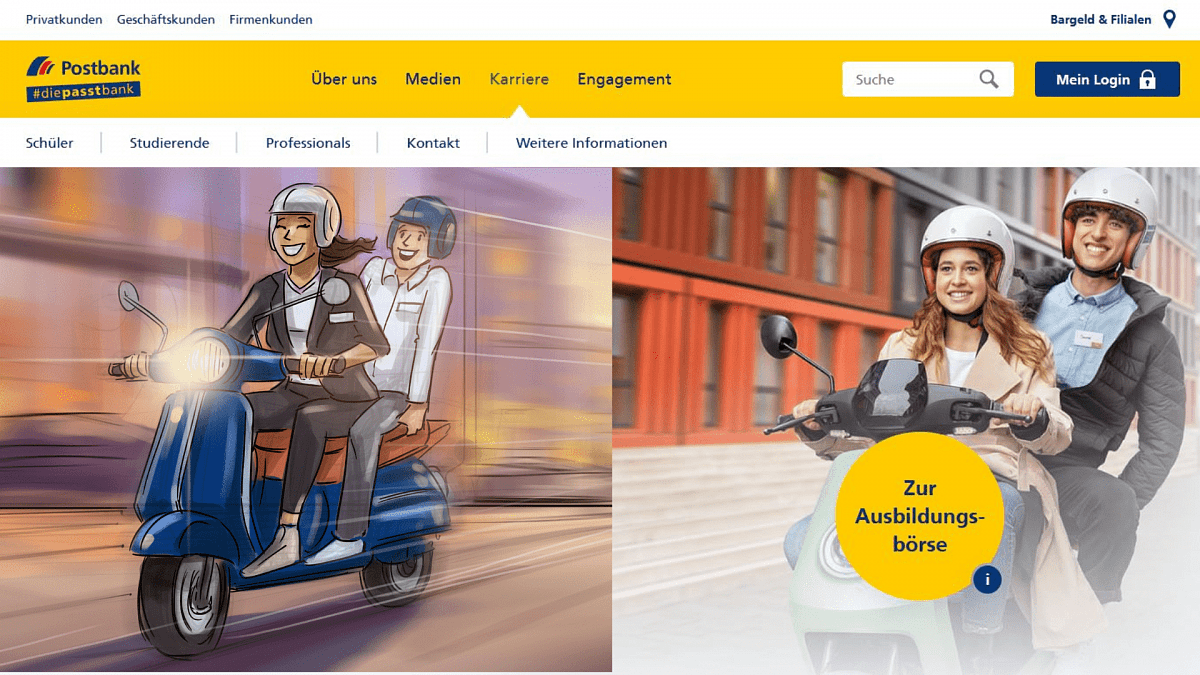Select the Medien menu item
Image resolution: width=1200 pixels, height=675 pixels.
click(x=433, y=79)
